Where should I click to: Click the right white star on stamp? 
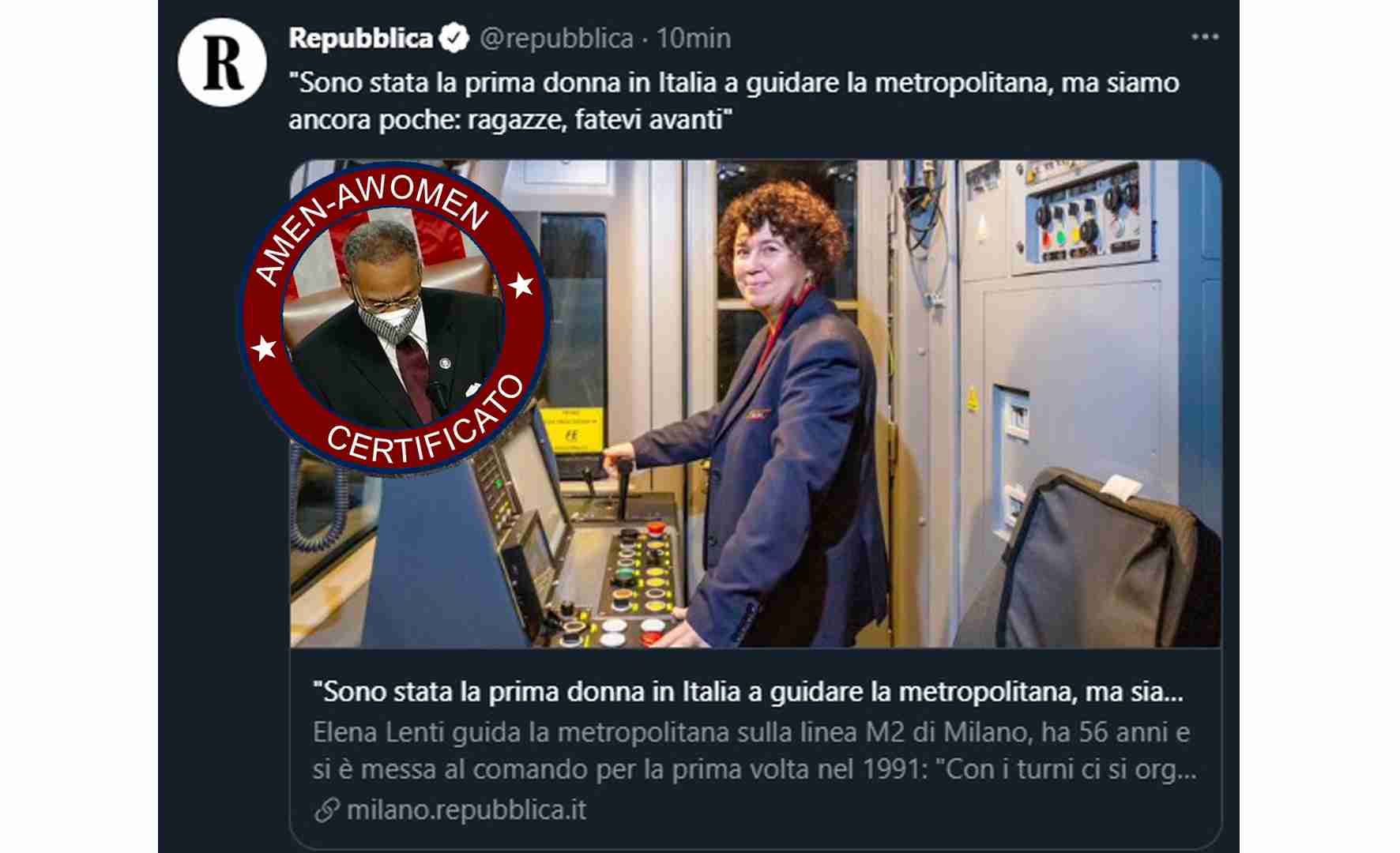[521, 285]
